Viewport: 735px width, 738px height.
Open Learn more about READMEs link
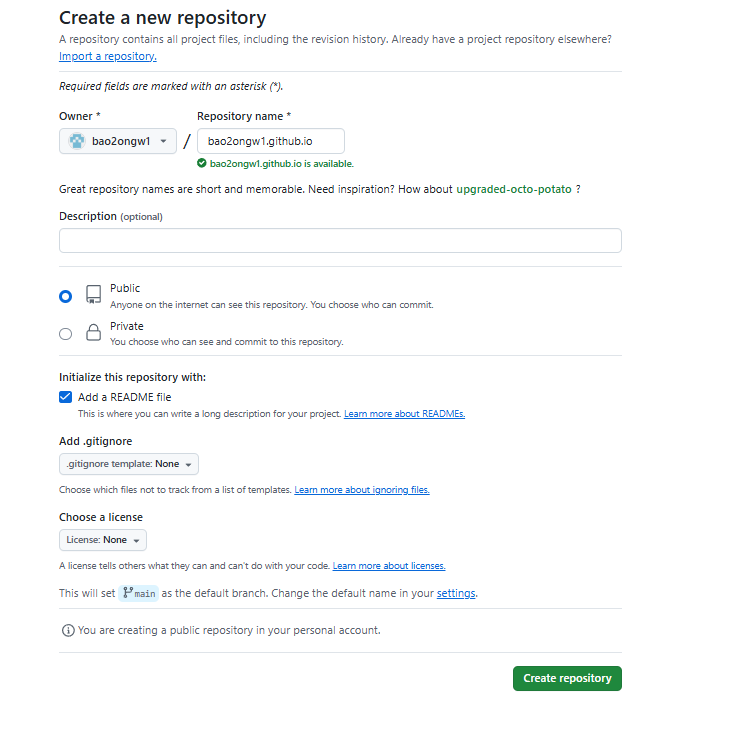click(404, 414)
